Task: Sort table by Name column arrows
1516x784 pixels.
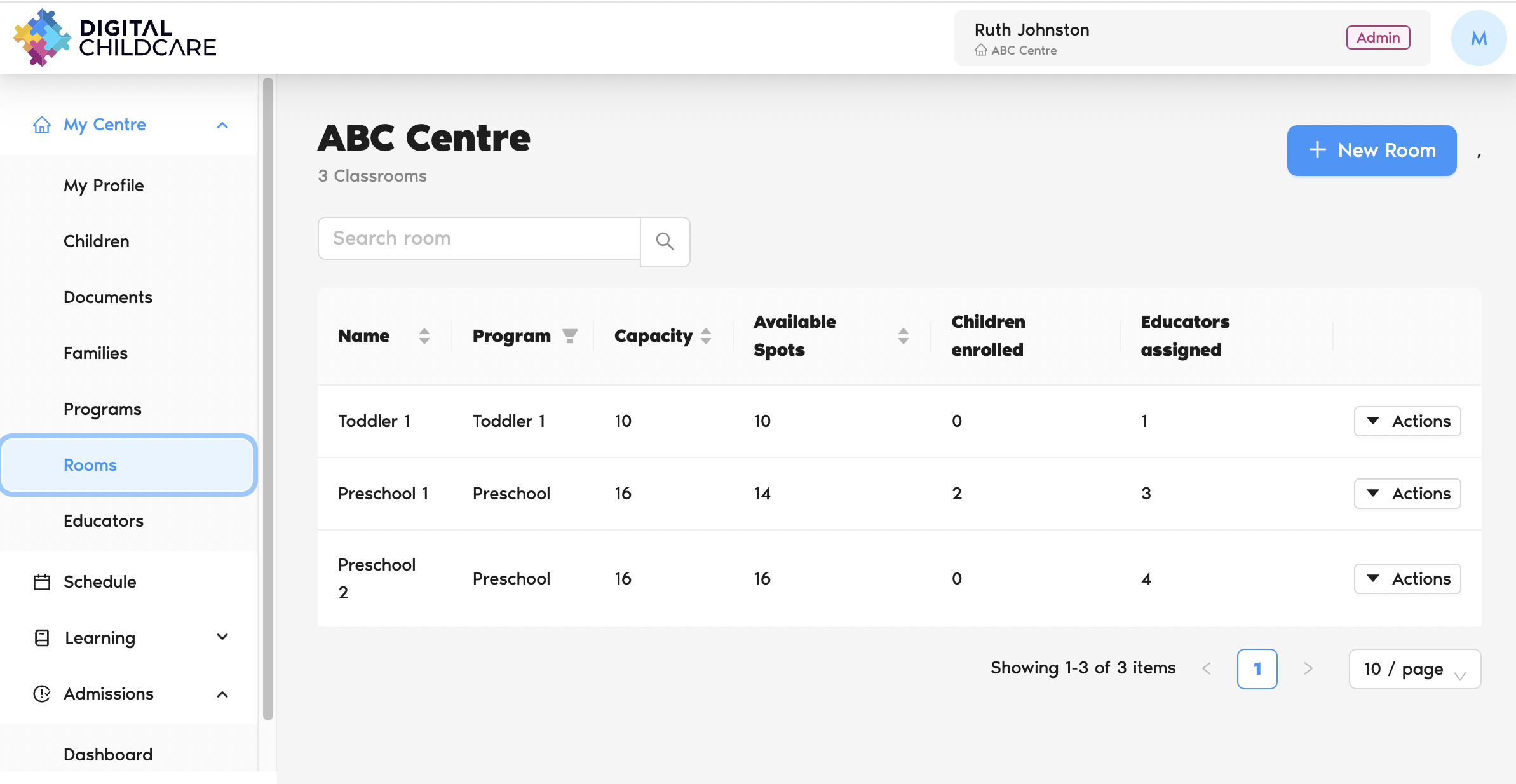Action: [x=424, y=335]
